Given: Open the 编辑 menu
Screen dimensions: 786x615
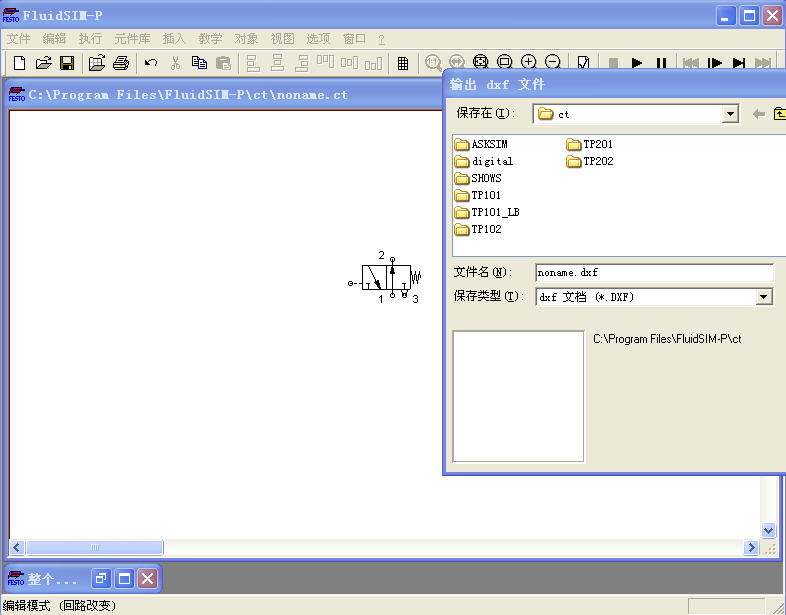Looking at the screenshot, I should point(54,39).
